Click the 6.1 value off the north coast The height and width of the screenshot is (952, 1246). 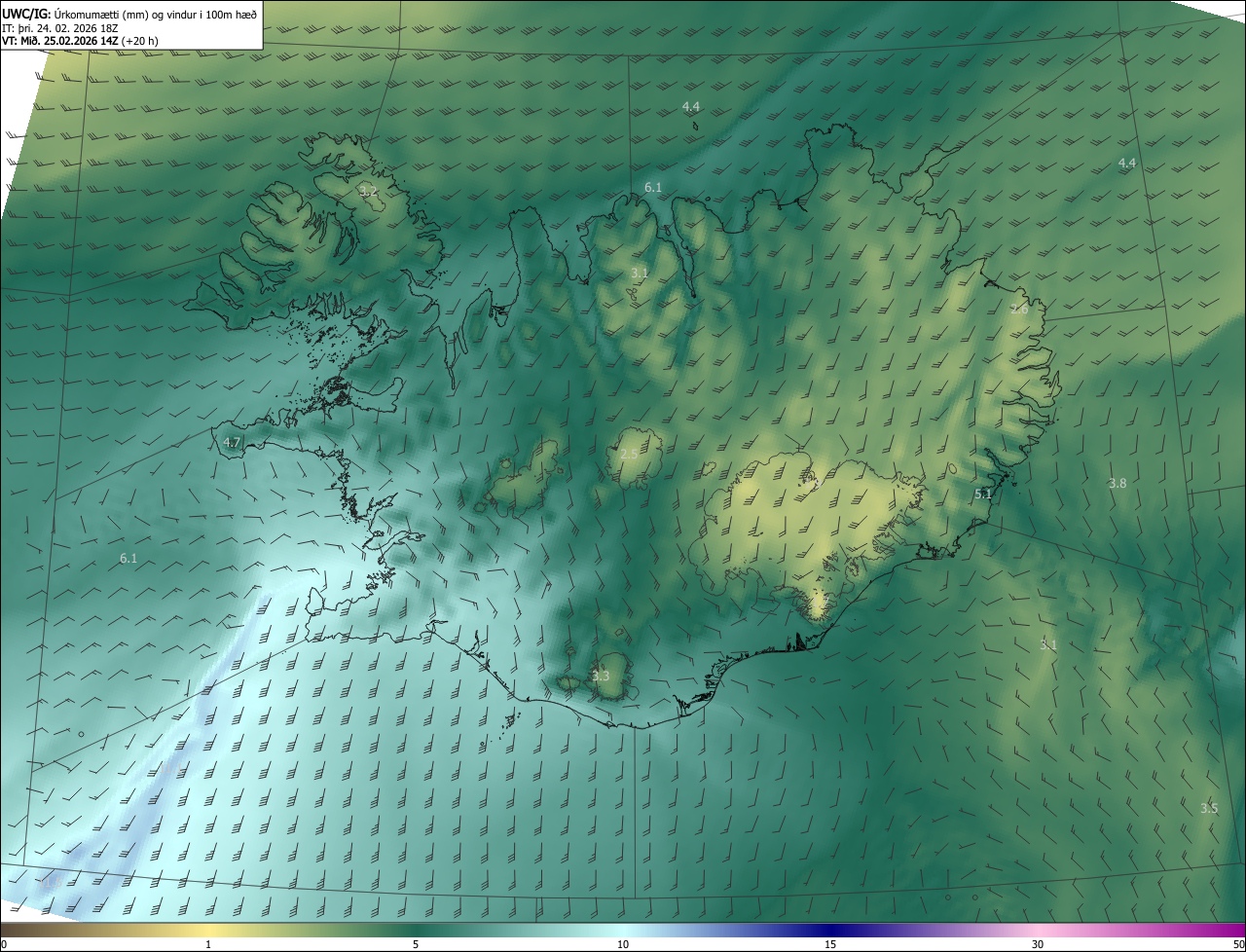pyautogui.click(x=653, y=187)
